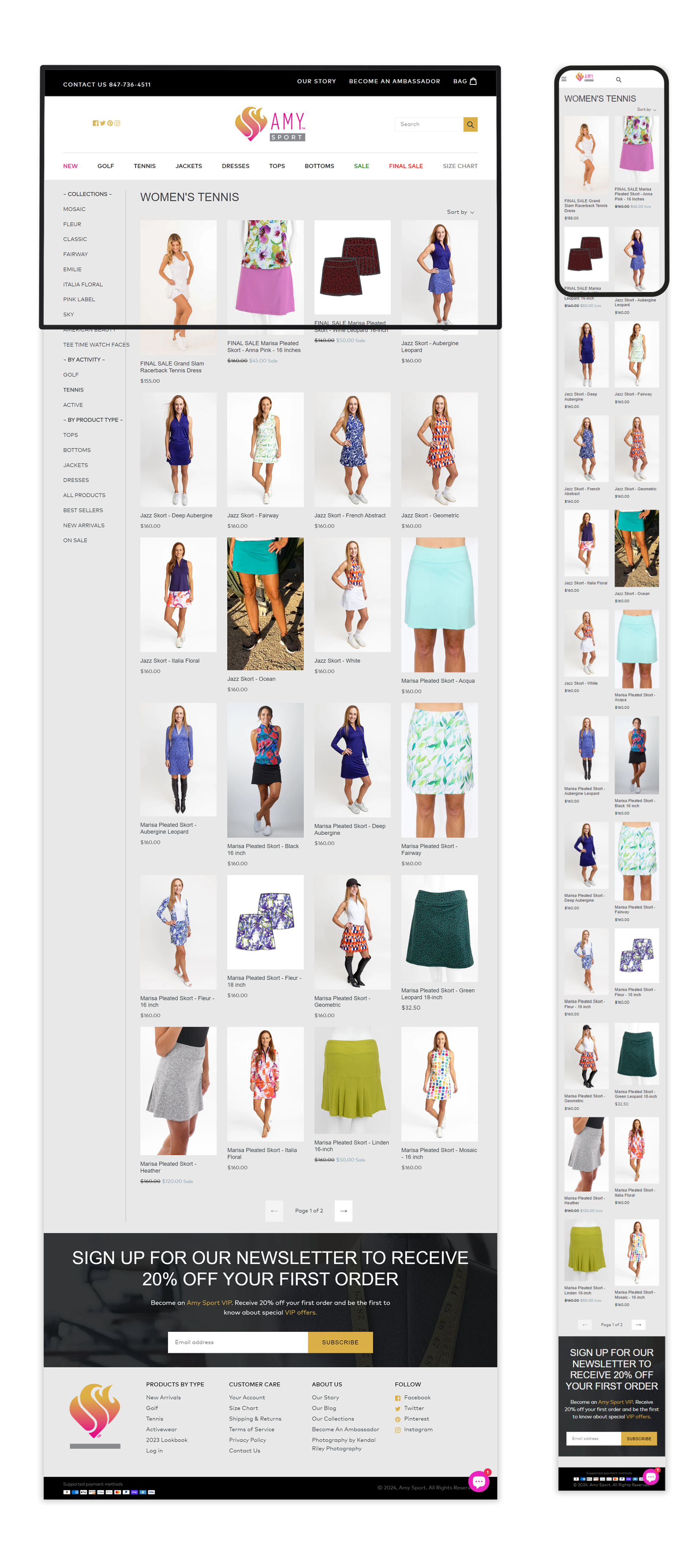Open Twitter icon beside the header logo
This screenshot has width=700, height=1568.
point(102,123)
